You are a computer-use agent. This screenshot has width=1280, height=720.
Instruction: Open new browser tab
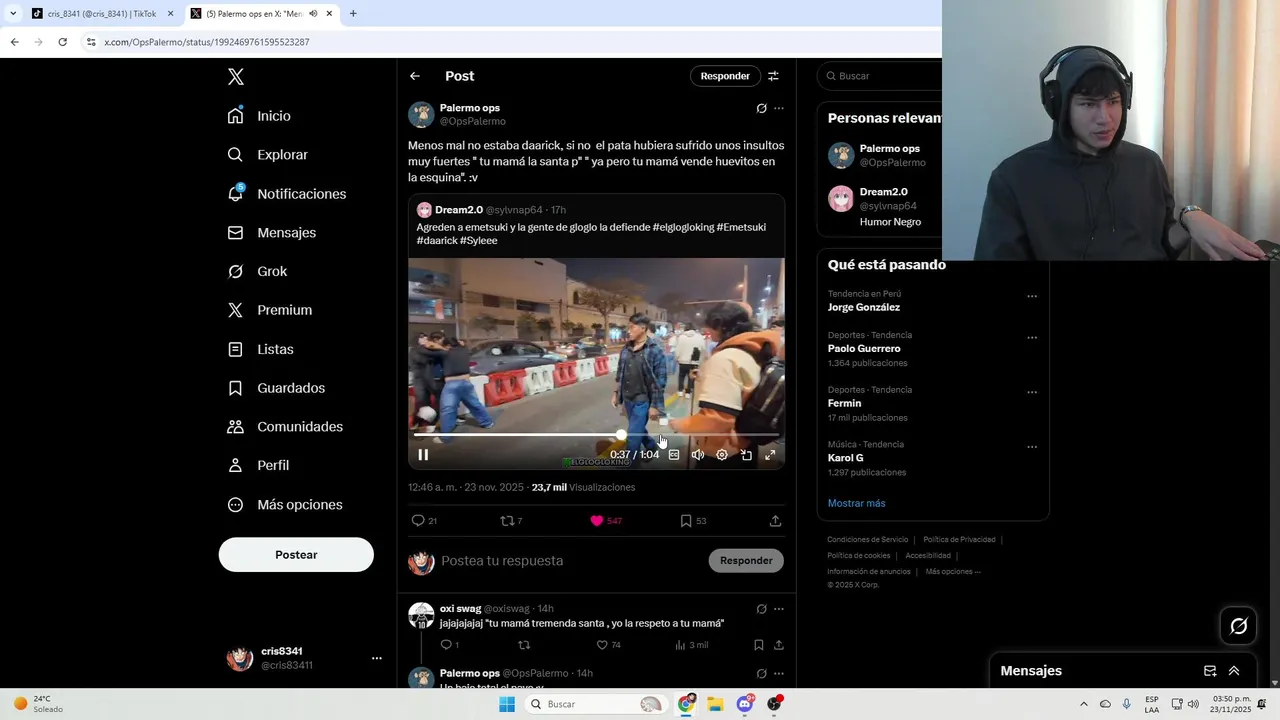353,14
